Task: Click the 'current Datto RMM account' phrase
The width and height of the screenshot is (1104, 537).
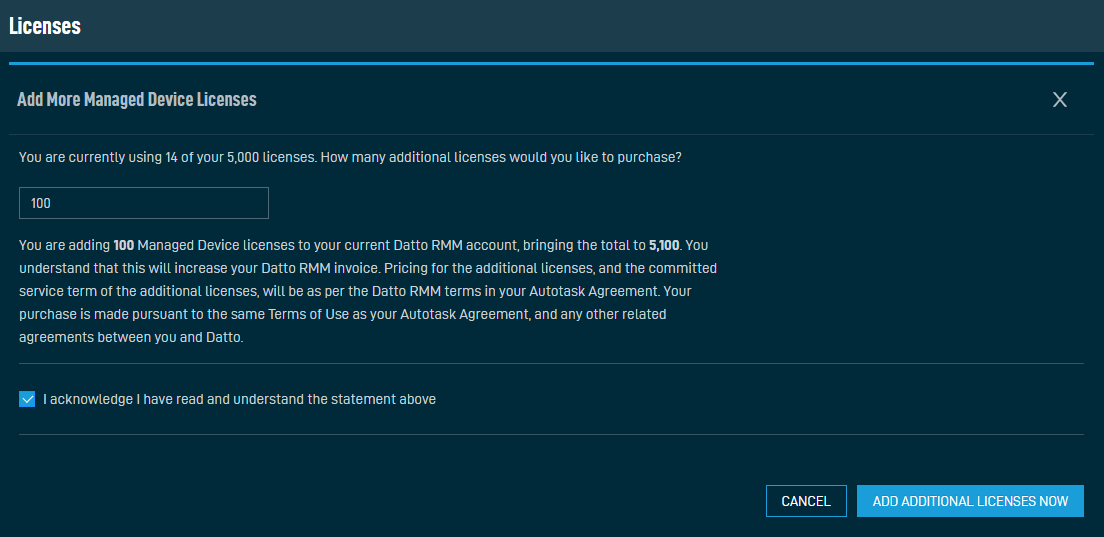Action: pyautogui.click(x=459, y=246)
